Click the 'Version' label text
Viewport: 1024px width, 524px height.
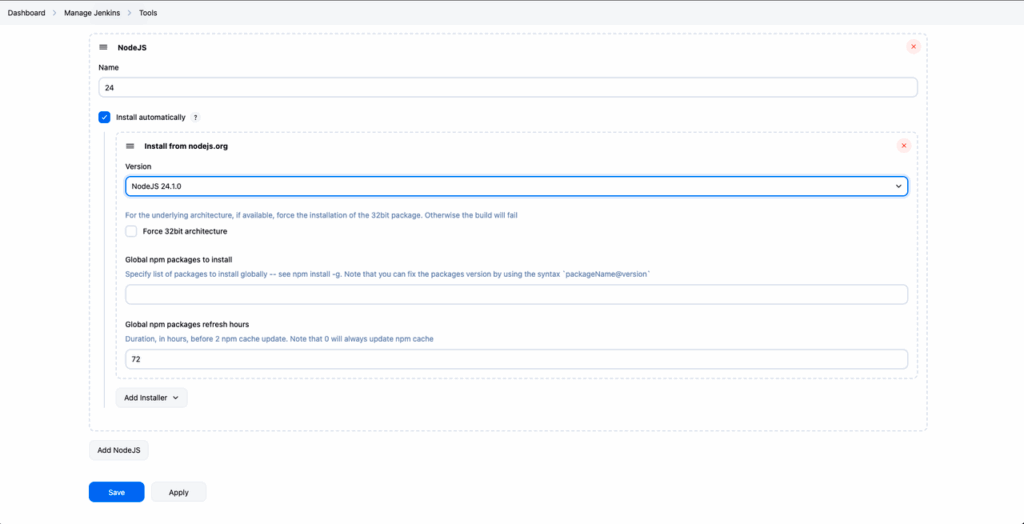[138, 167]
